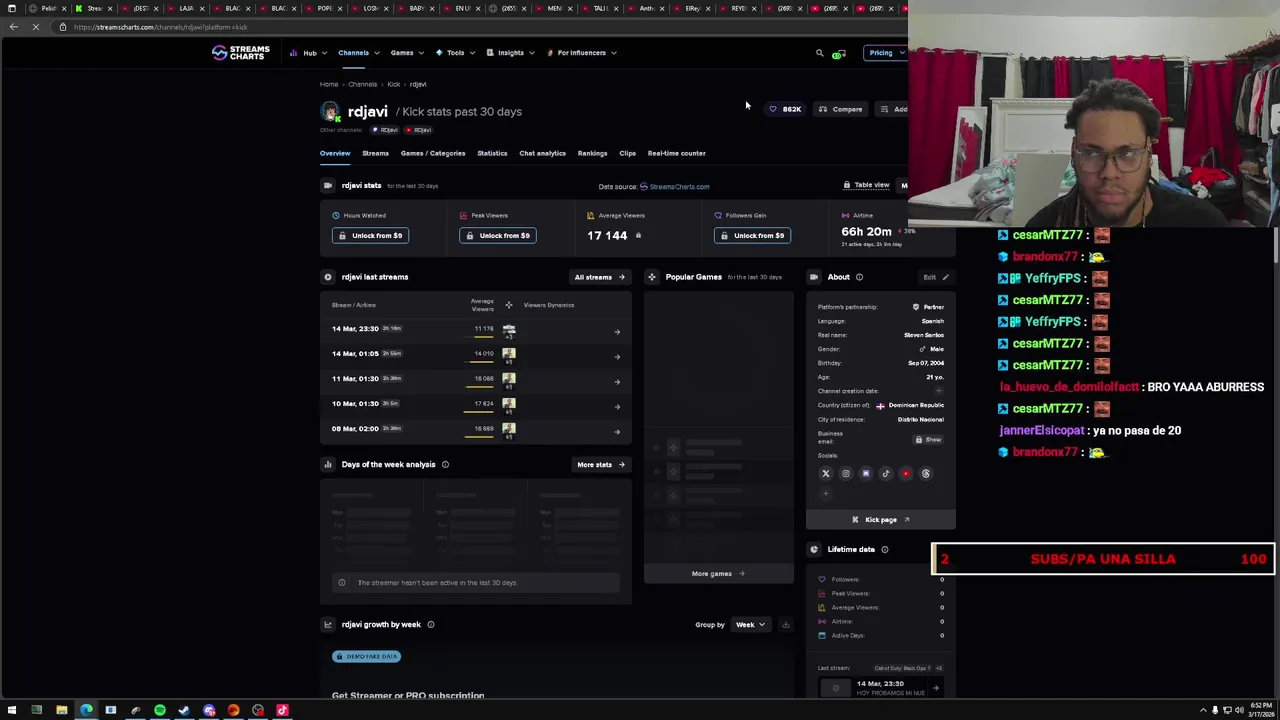
Task: Open arrow for 11 Mar, 01:30 stream
Action: [x=617, y=381]
